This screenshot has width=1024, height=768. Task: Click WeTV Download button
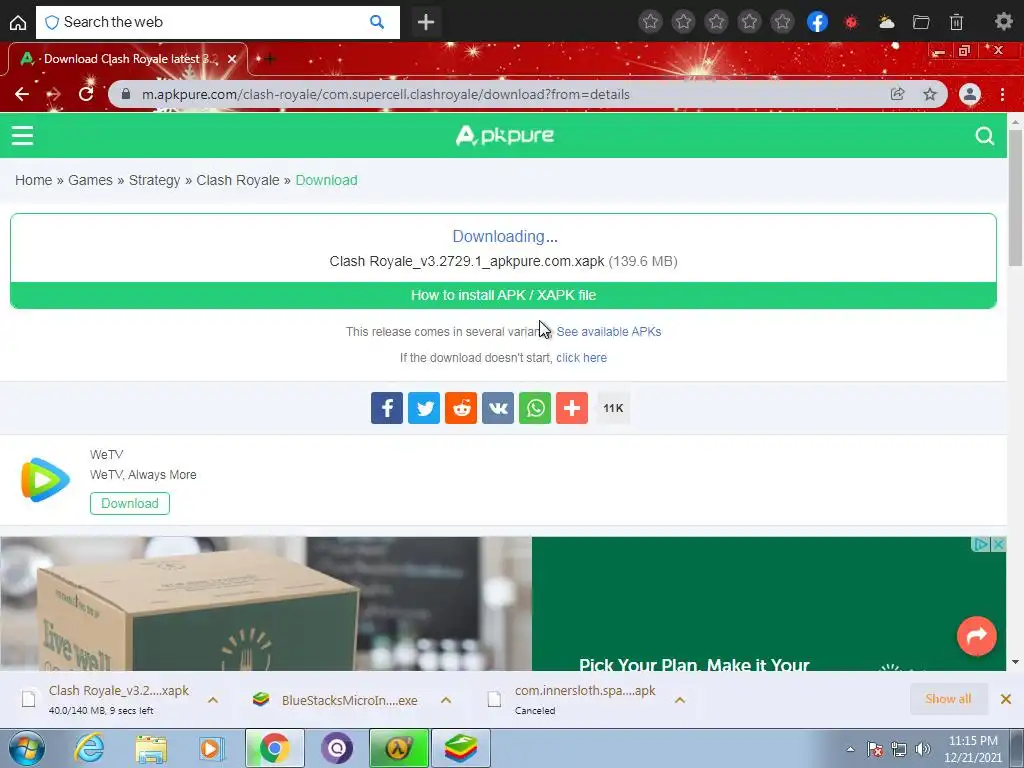(x=130, y=504)
